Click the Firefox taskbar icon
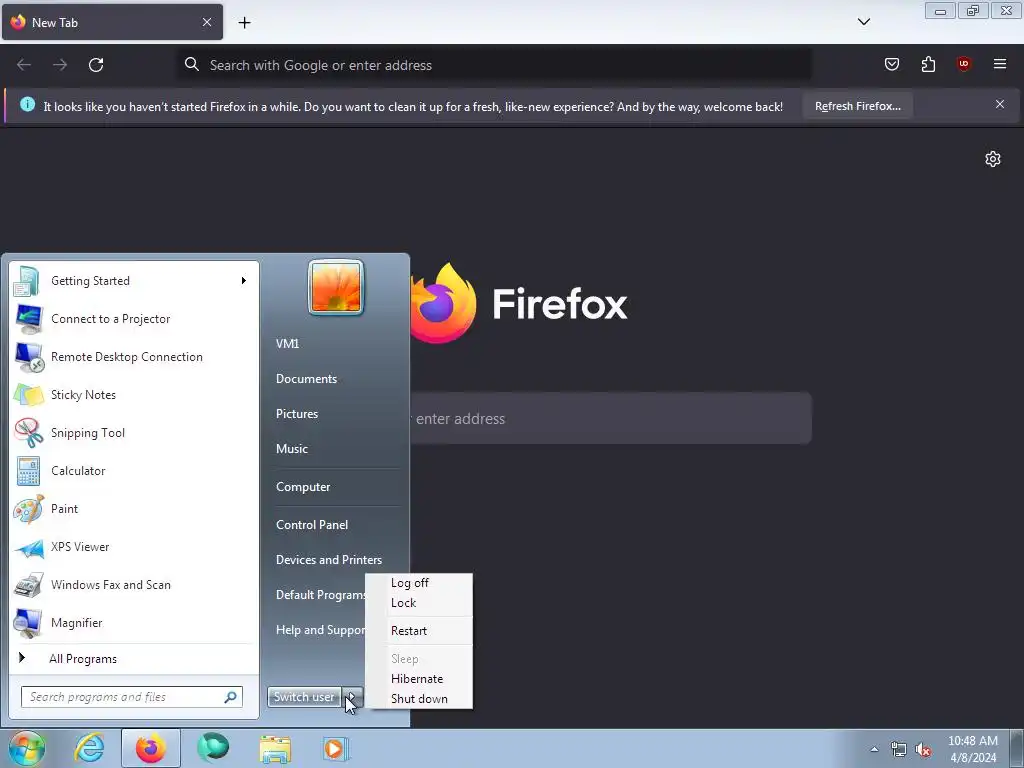This screenshot has height=768, width=1024. click(x=150, y=748)
